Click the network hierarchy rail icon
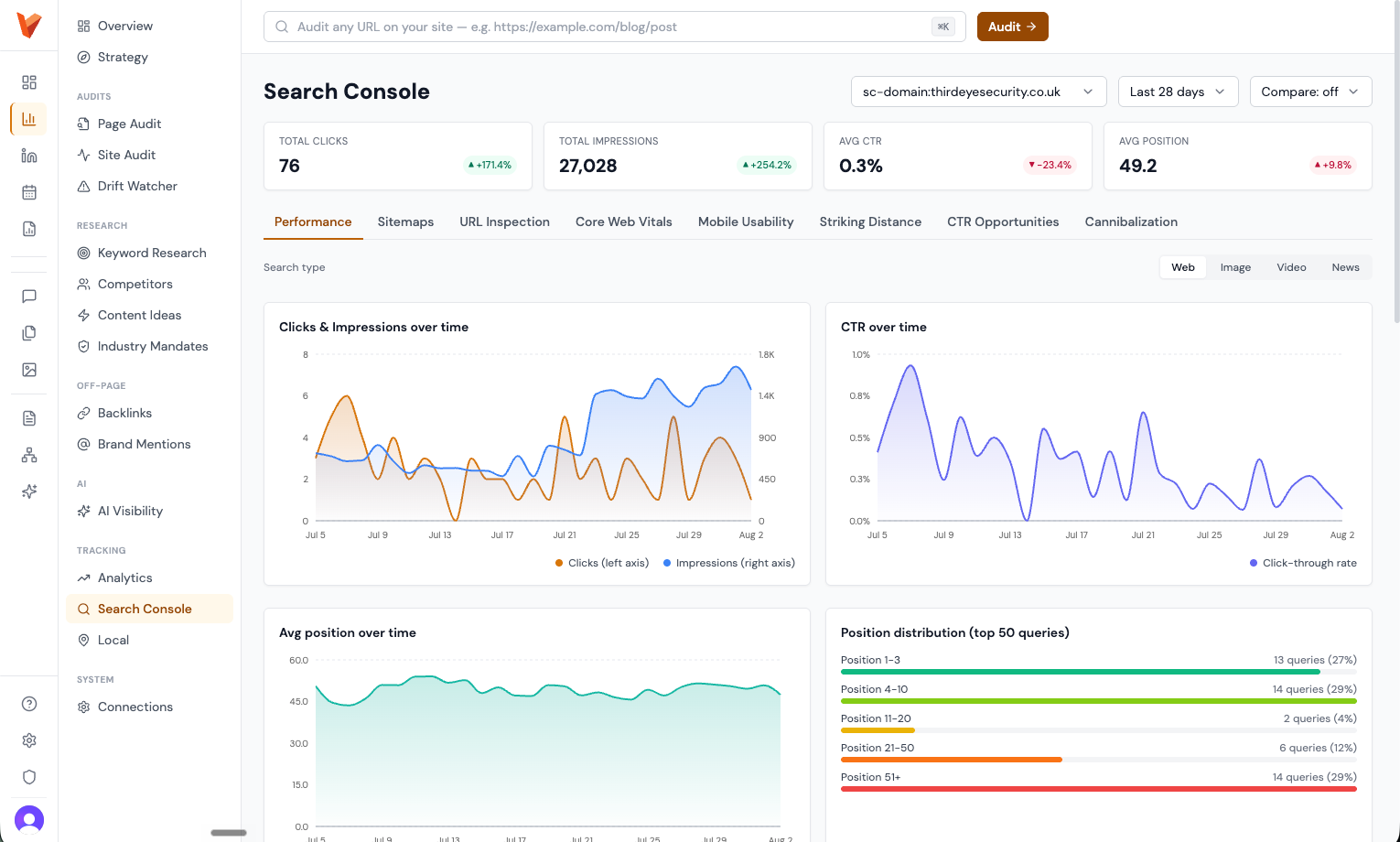The image size is (1400, 842). click(x=29, y=455)
